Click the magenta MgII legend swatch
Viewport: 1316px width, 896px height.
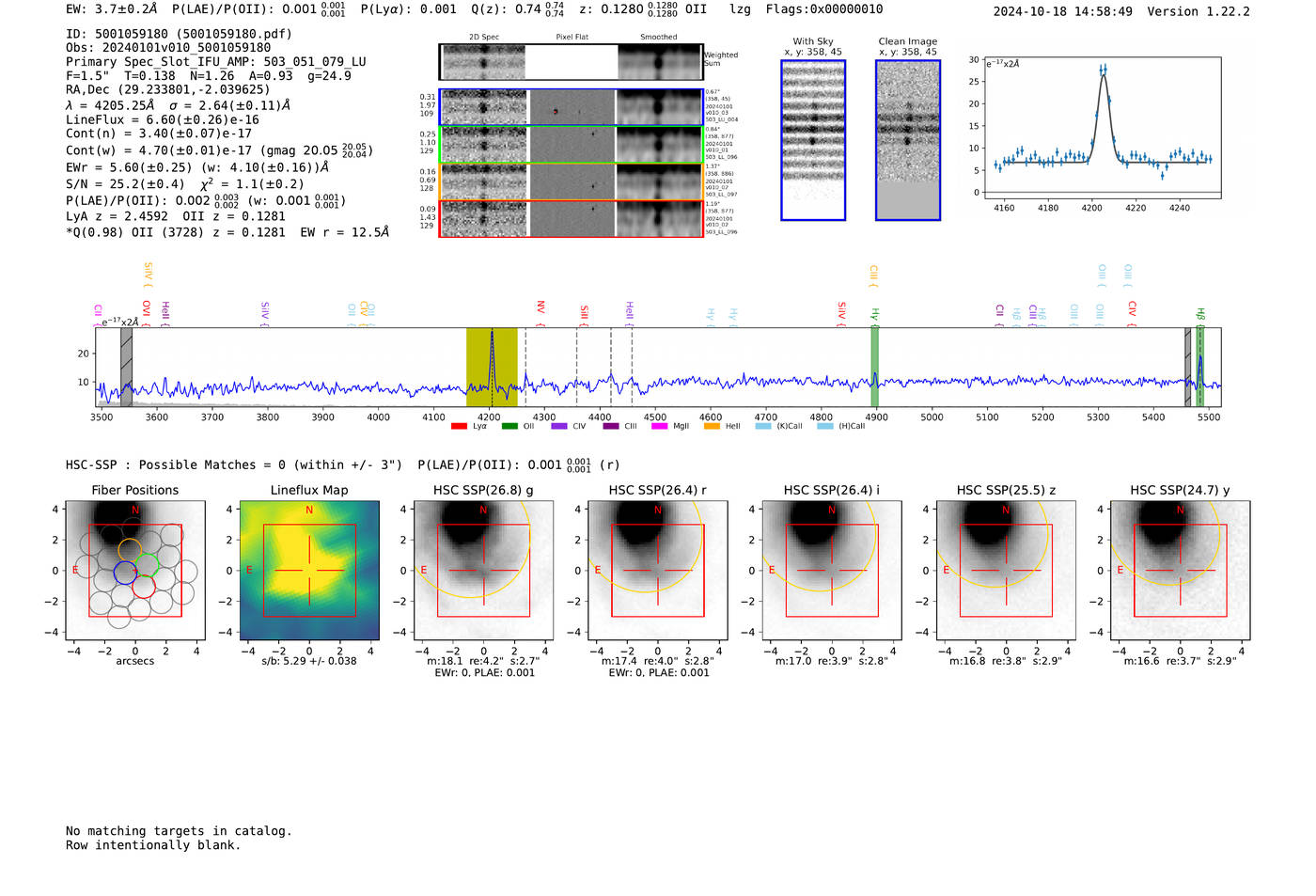pos(658,427)
